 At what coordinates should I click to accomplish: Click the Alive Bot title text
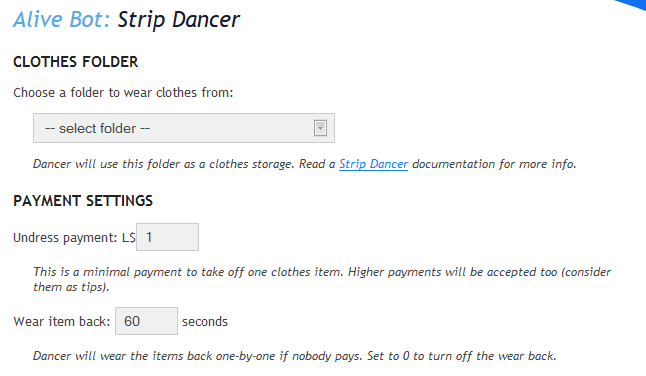click(x=61, y=19)
